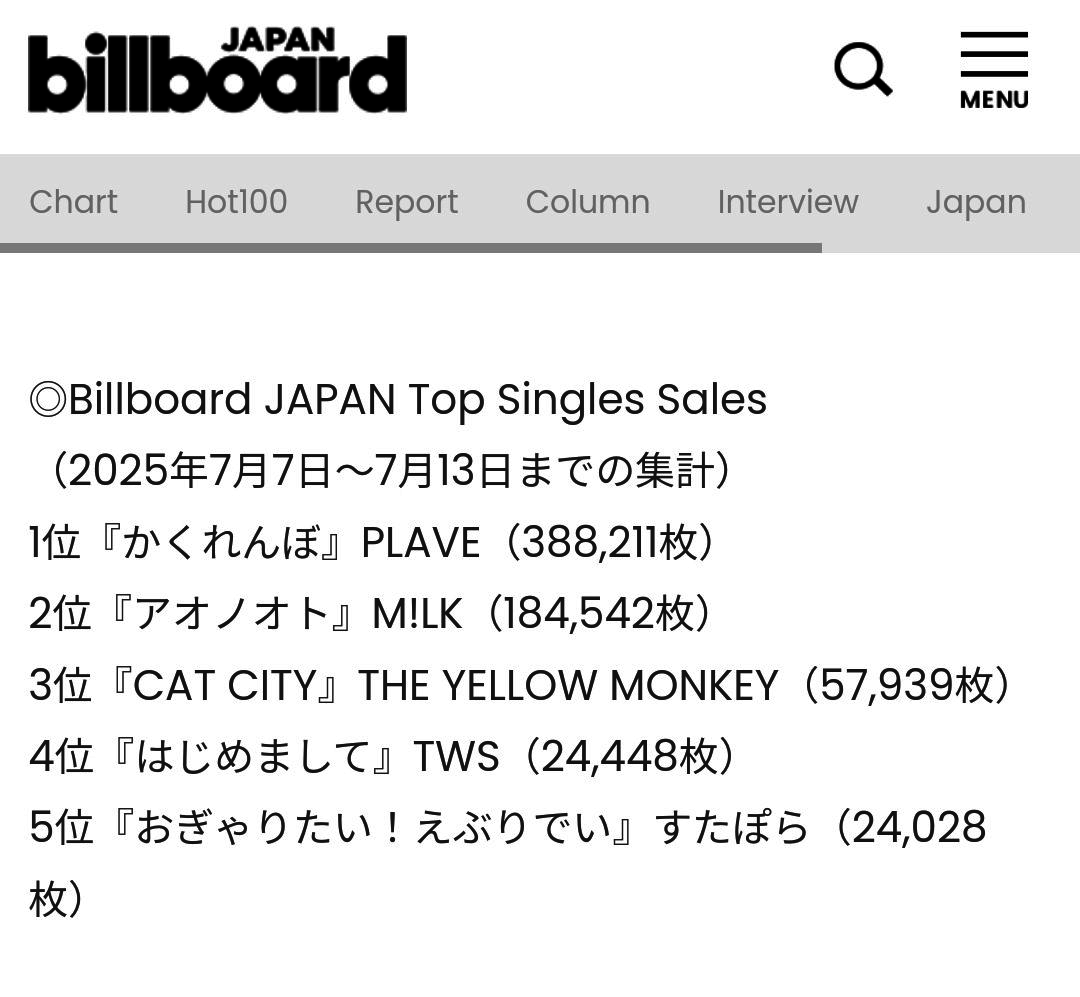This screenshot has width=1080, height=997.
Task: Click the 4位 TWS はじめまして entry
Action: (382, 756)
